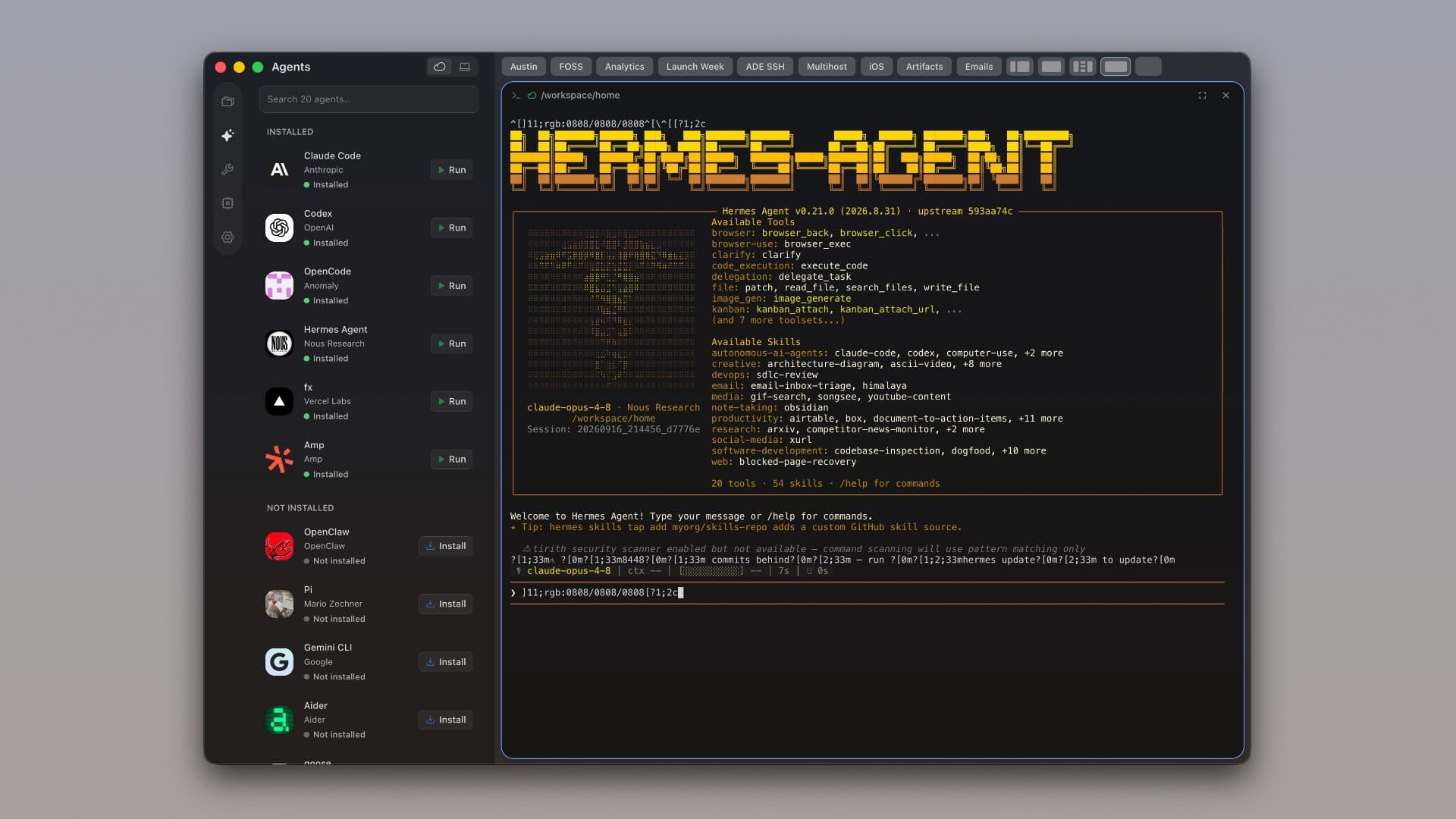
Task: Run the fx agent
Action: coord(451,401)
